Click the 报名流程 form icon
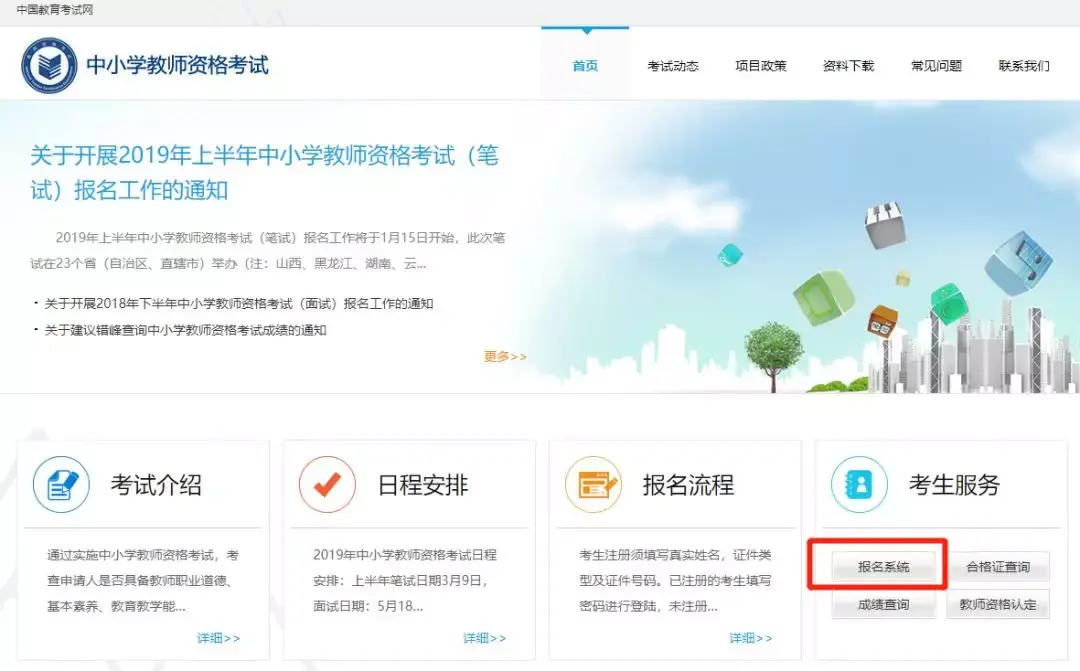 point(593,484)
